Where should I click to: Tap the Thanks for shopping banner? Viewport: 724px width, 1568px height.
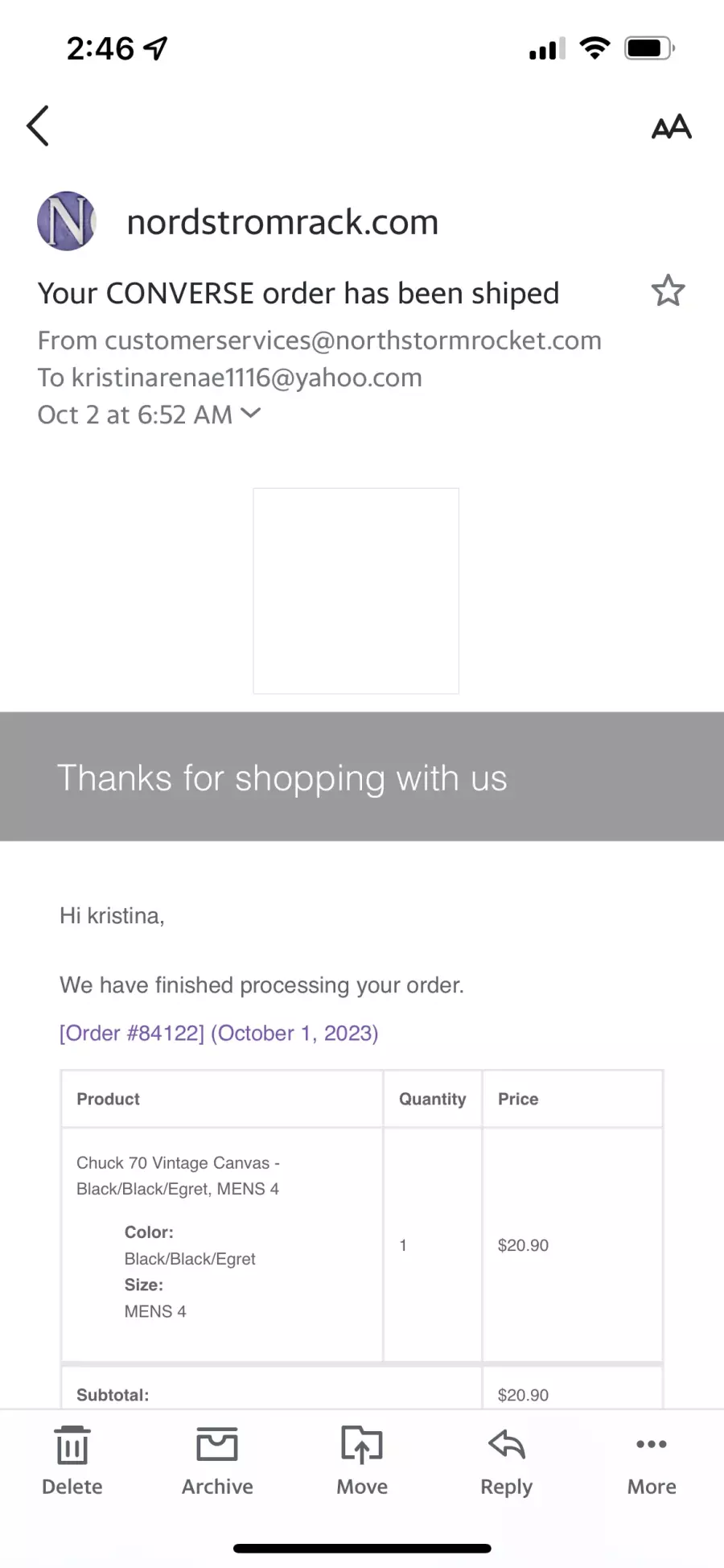click(362, 777)
